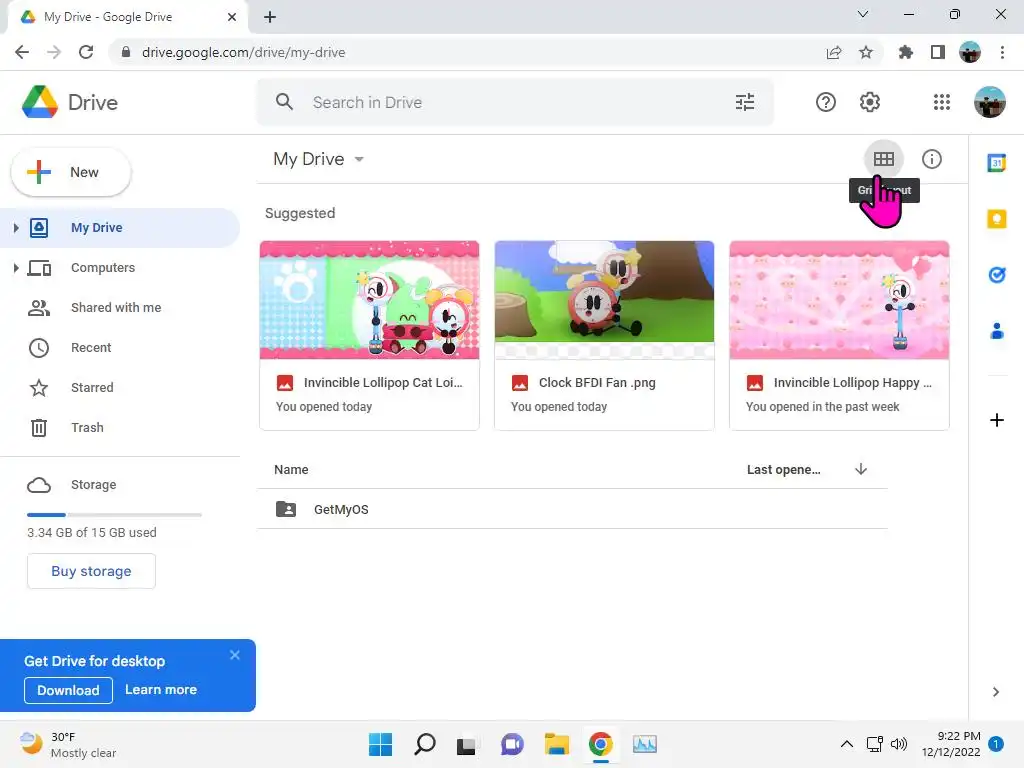1024x768 pixels.
Task: Open a new browser tab
Action: point(270,17)
